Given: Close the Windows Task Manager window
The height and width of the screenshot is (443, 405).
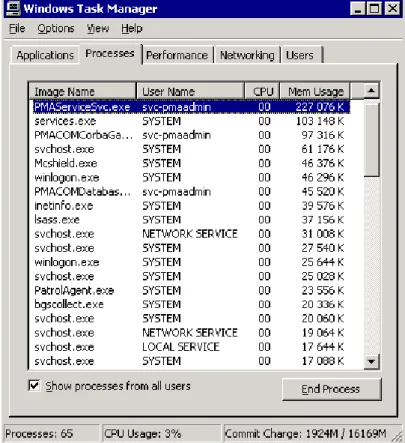Looking at the screenshot, I should click(392, 8).
